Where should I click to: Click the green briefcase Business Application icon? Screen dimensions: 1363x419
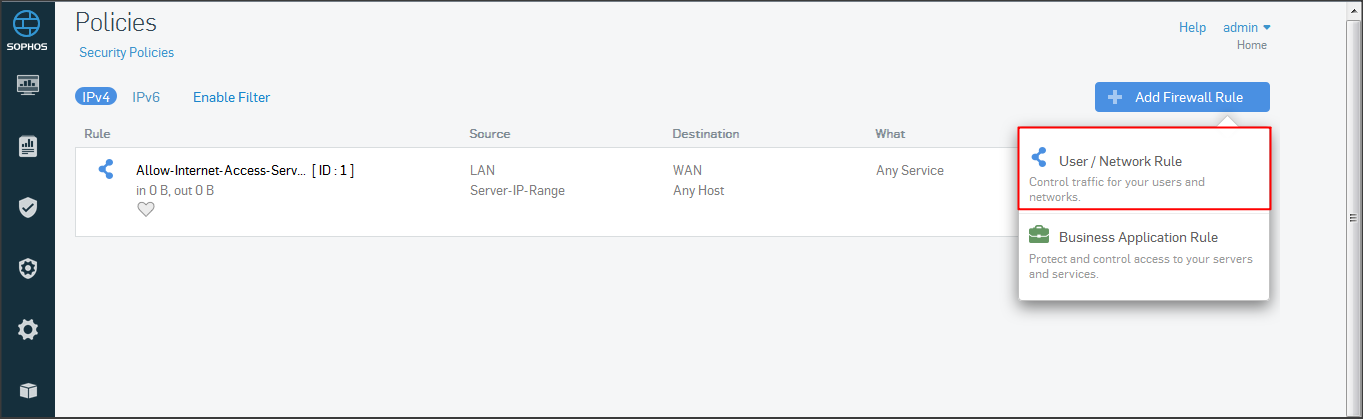pos(1039,234)
